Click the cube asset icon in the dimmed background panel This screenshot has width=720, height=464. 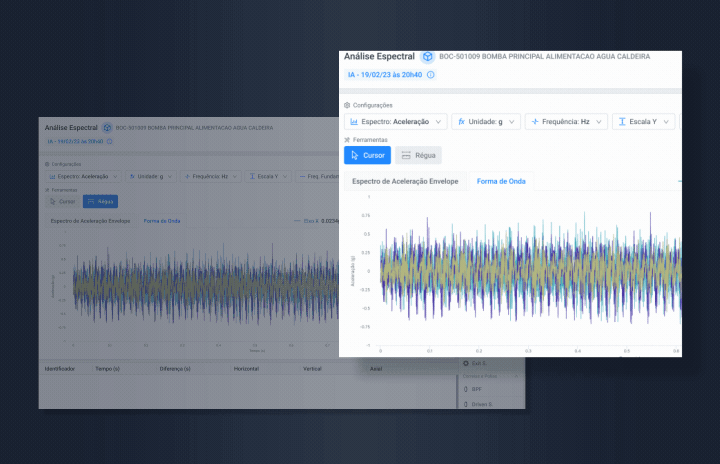click(x=107, y=128)
